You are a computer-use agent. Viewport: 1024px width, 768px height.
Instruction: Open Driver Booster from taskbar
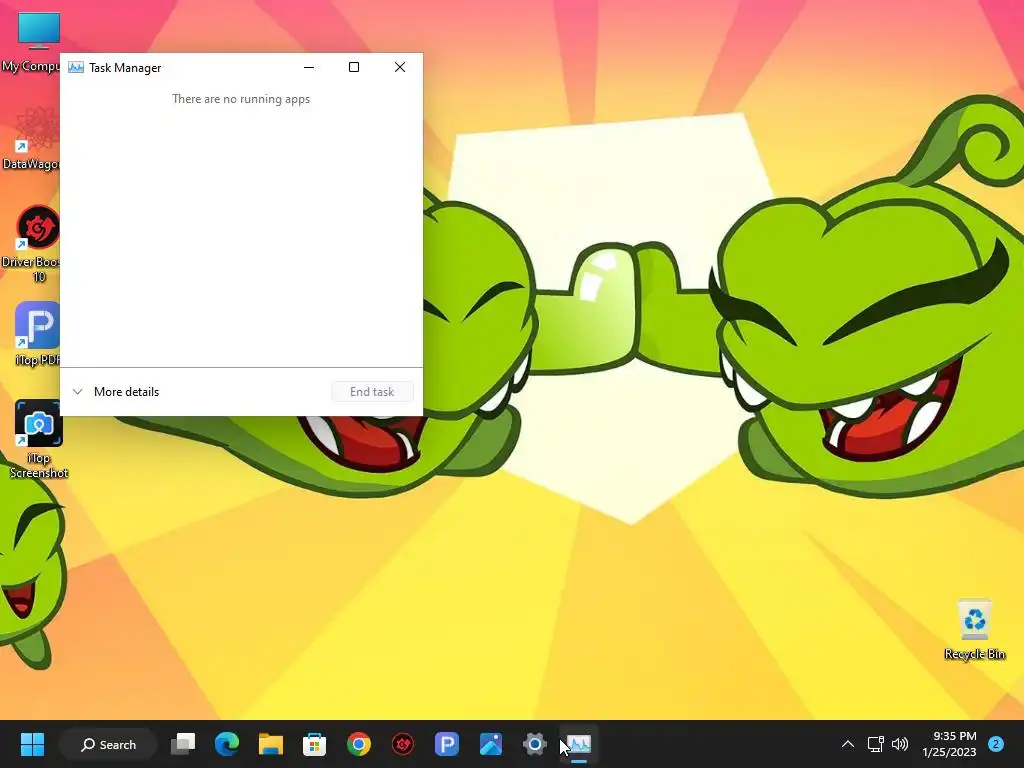click(x=402, y=744)
